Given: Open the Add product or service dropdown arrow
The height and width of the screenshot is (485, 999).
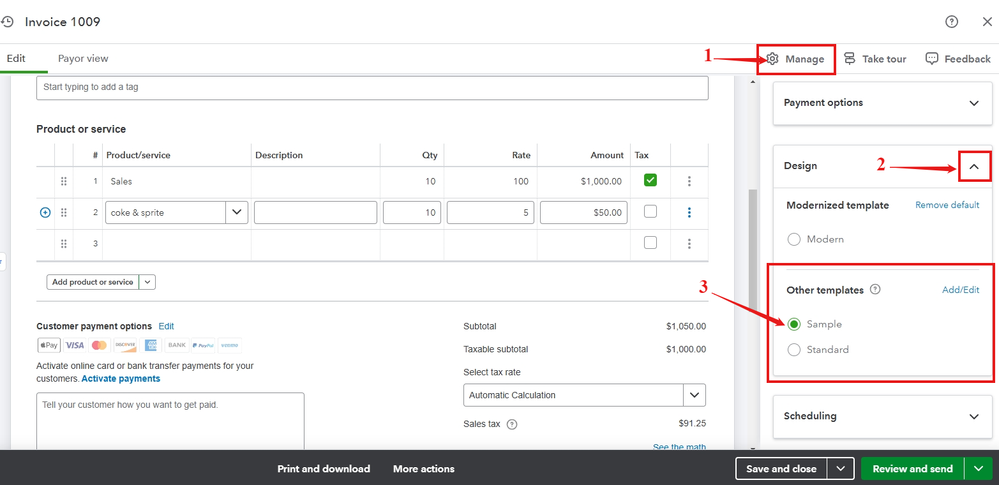Looking at the screenshot, I should pos(147,282).
